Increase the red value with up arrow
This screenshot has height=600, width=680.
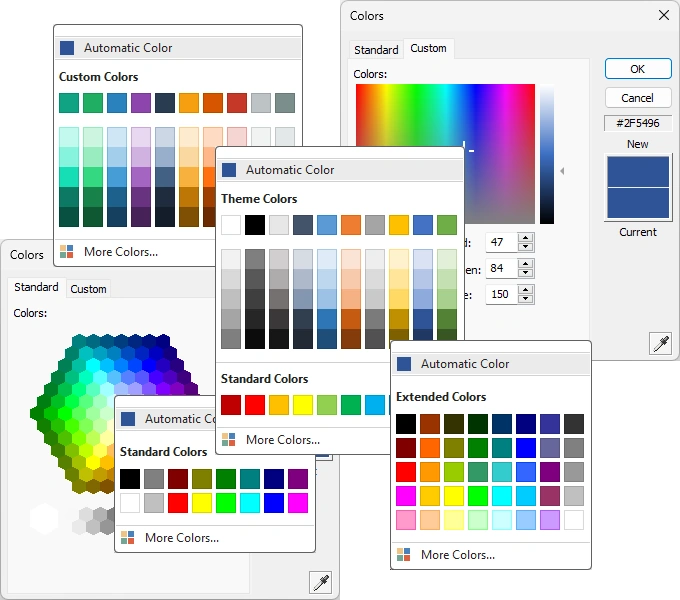[526, 238]
